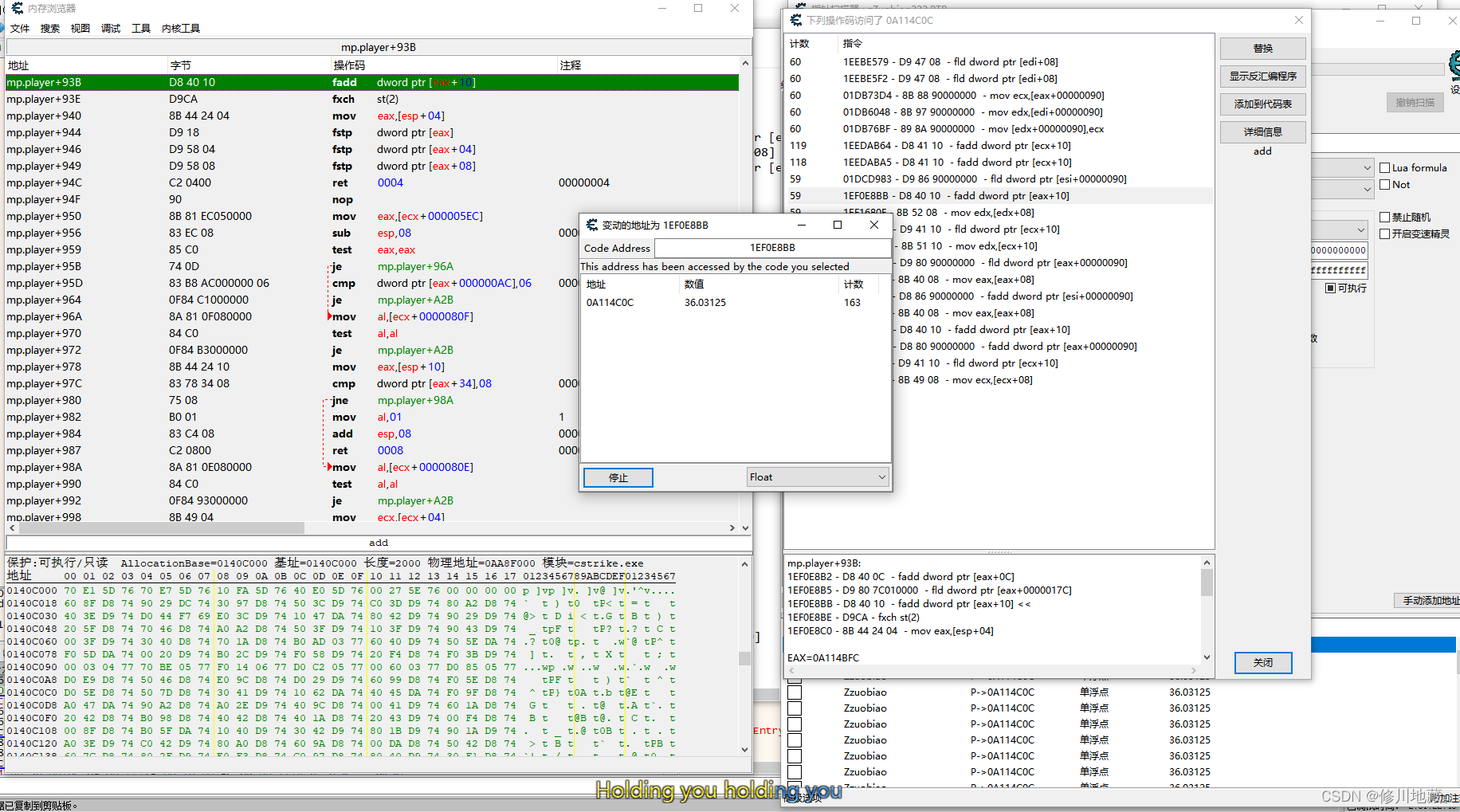
Task: Open the Cheat Engine settings logo in main window
Action: [x=1454, y=65]
